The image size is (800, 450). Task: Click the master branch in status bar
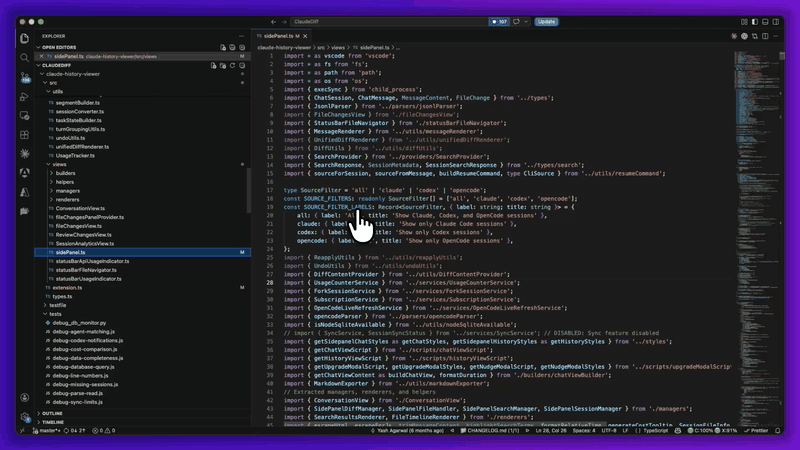(x=46, y=431)
